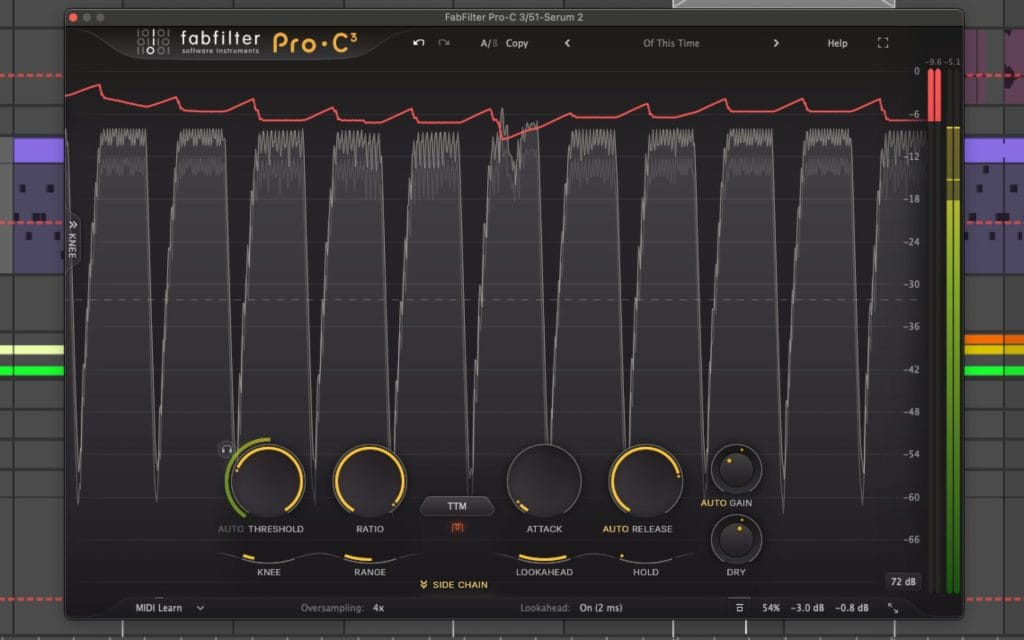Click the next preset arrow
1024x640 pixels.
point(777,43)
